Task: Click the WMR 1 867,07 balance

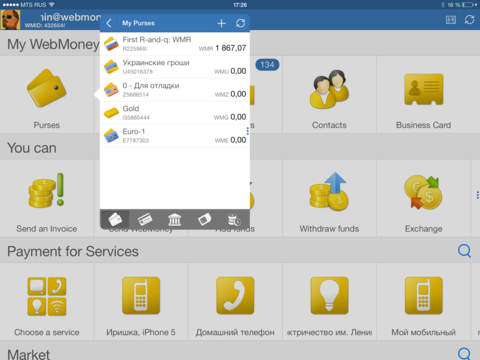Action: tap(223, 48)
